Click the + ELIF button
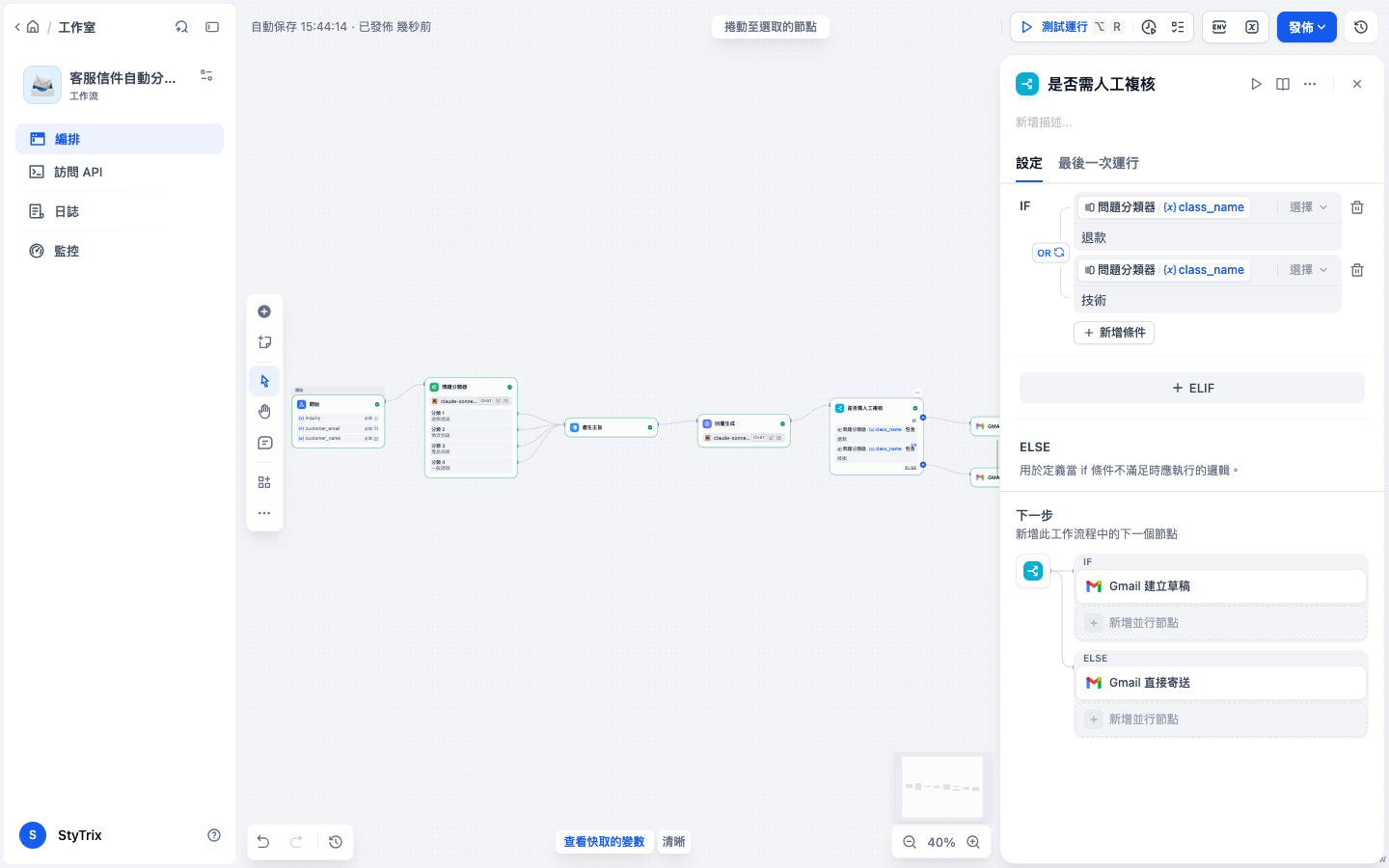Viewport: 1389px width, 868px height. point(1192,388)
